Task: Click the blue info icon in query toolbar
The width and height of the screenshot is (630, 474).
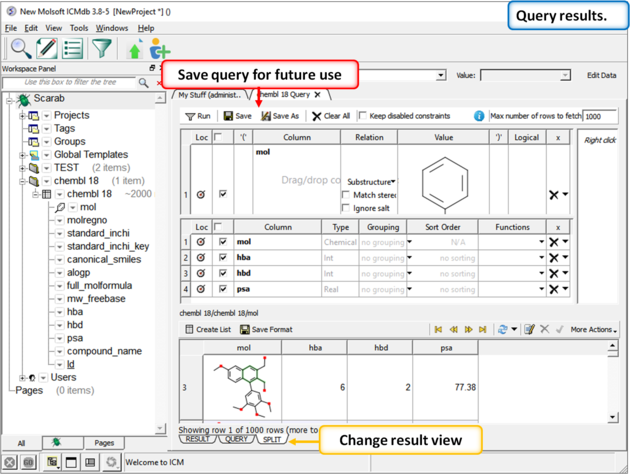Action: [x=479, y=116]
